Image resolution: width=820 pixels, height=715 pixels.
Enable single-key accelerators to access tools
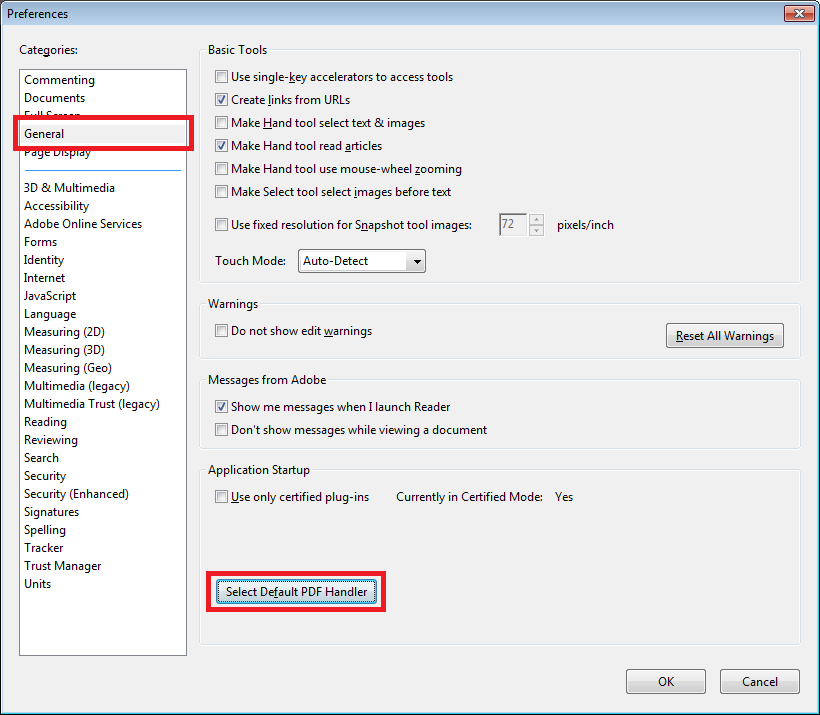click(221, 76)
